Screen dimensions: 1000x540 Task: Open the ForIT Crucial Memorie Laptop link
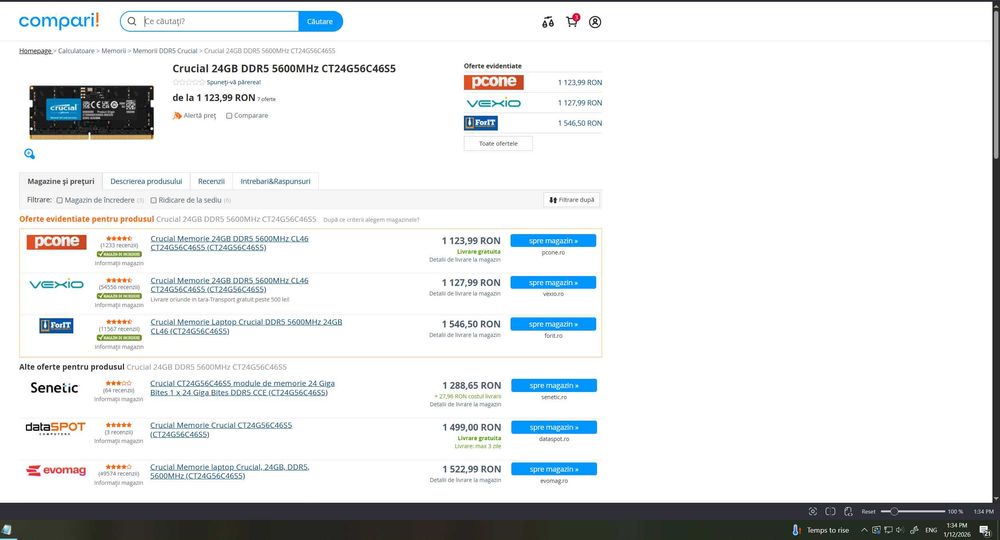pyautogui.click(x=246, y=326)
